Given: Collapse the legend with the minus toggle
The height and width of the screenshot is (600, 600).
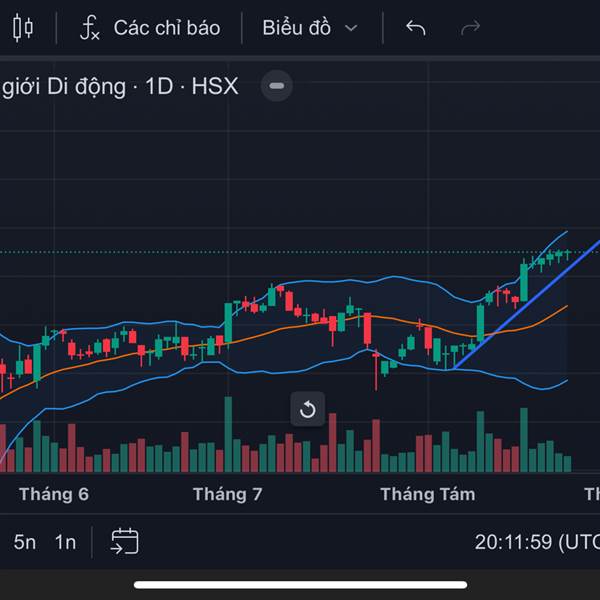Looking at the screenshot, I should pos(277,86).
